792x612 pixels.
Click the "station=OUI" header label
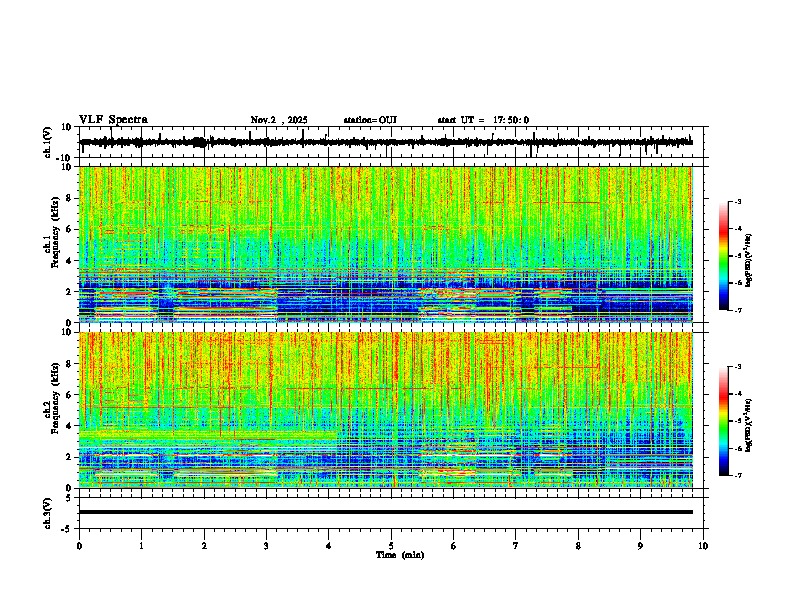point(370,120)
